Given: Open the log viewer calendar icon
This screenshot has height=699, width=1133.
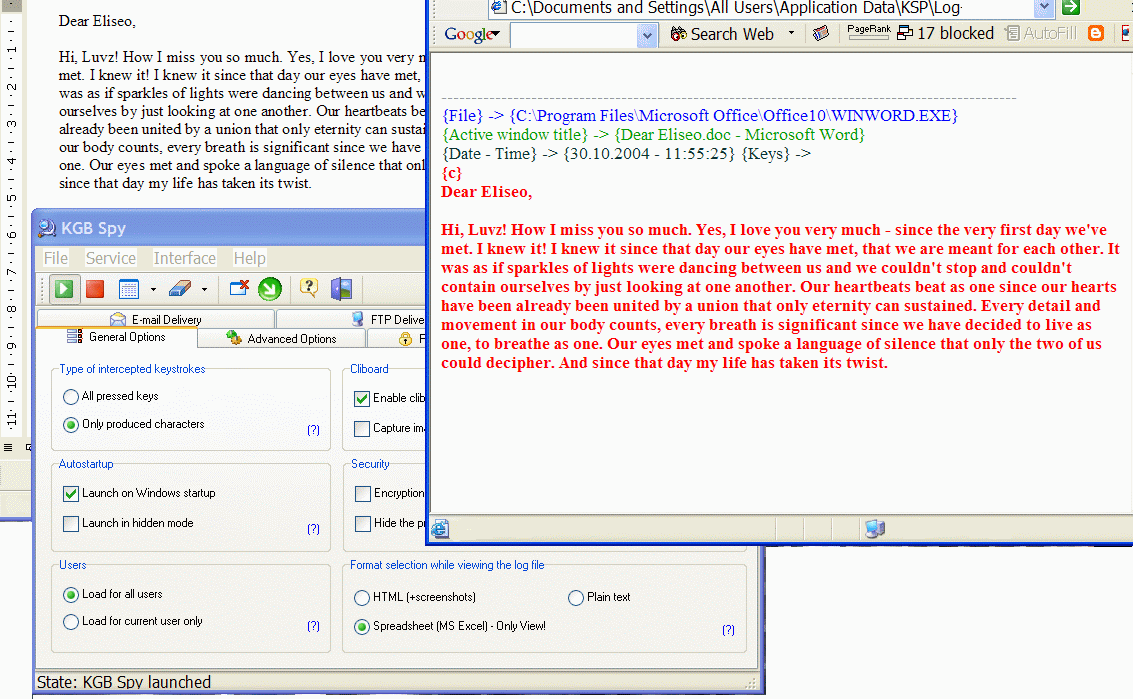Looking at the screenshot, I should 129,289.
